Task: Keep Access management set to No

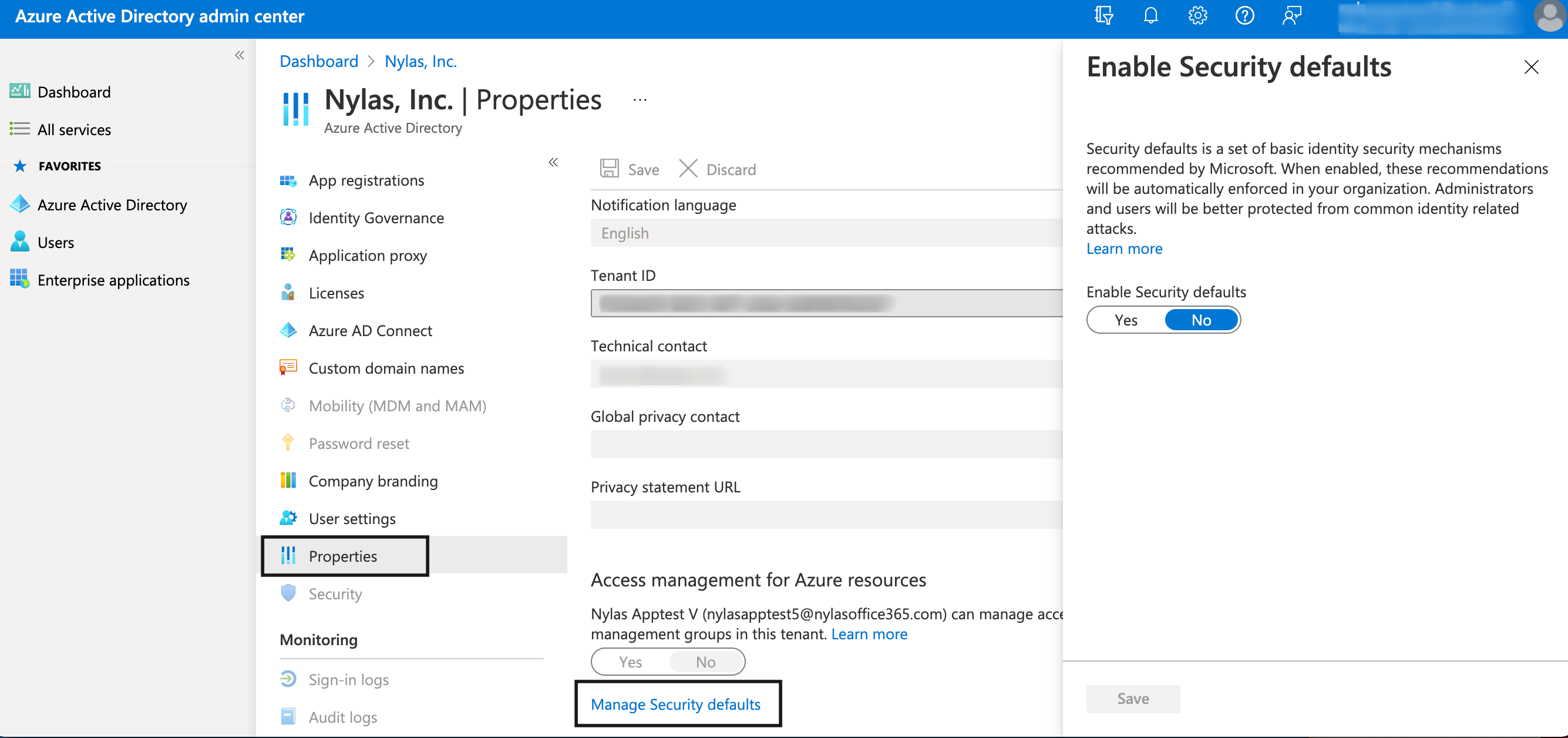Action: 705,661
